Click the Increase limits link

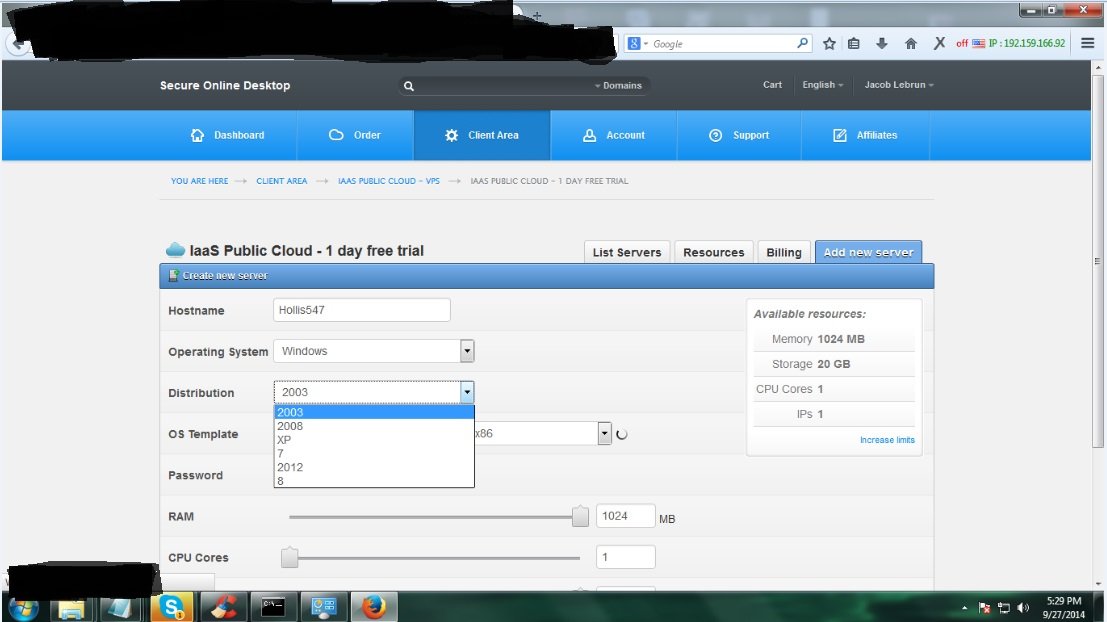(x=887, y=440)
